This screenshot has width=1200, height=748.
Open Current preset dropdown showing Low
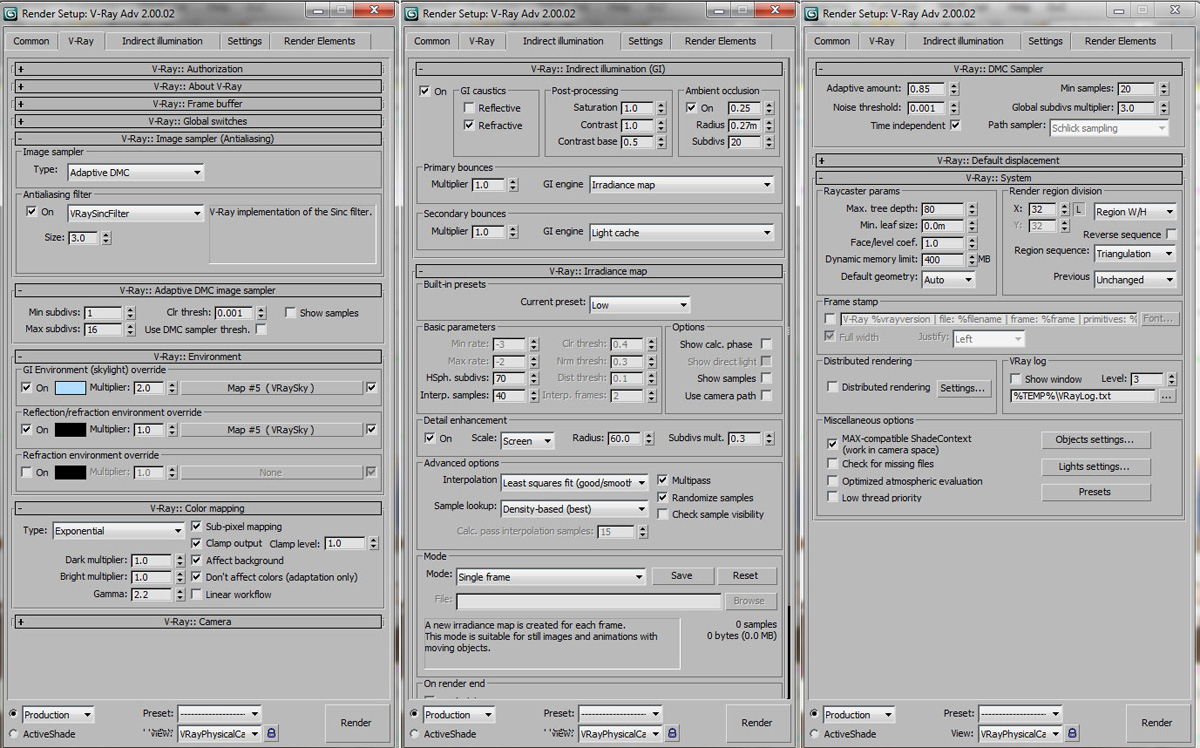(640, 305)
